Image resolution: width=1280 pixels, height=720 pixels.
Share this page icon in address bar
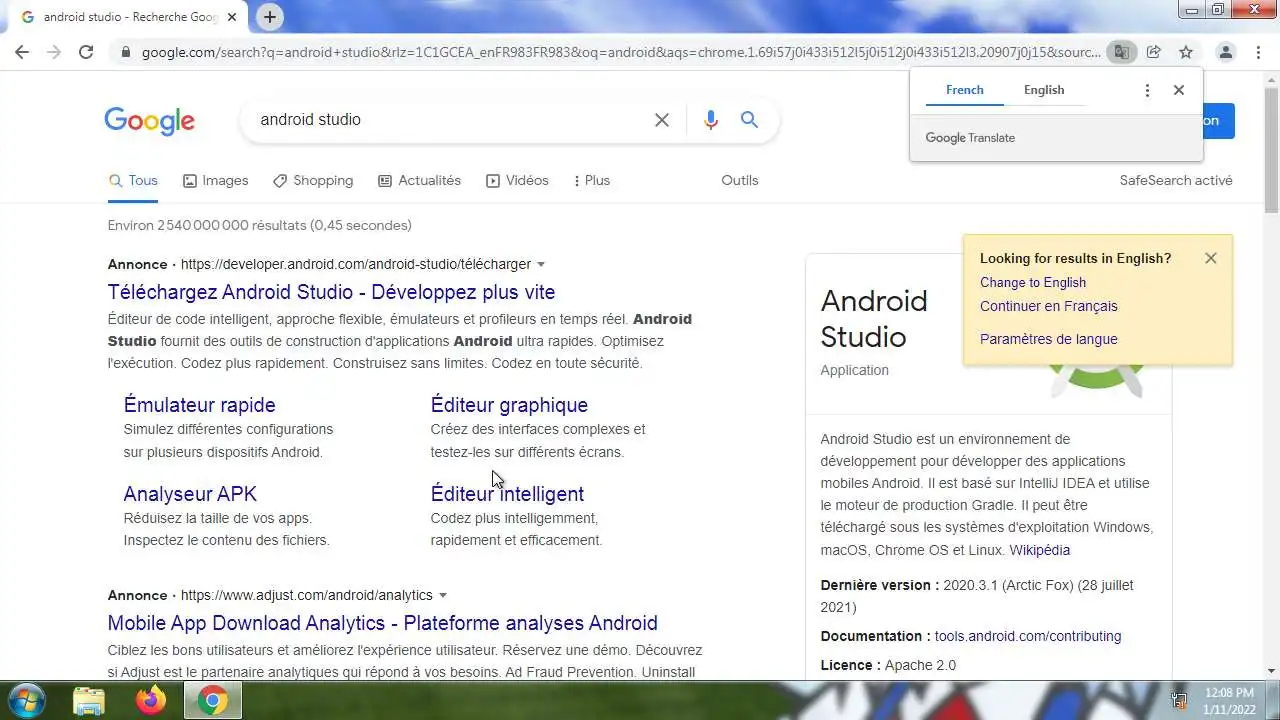1153,52
